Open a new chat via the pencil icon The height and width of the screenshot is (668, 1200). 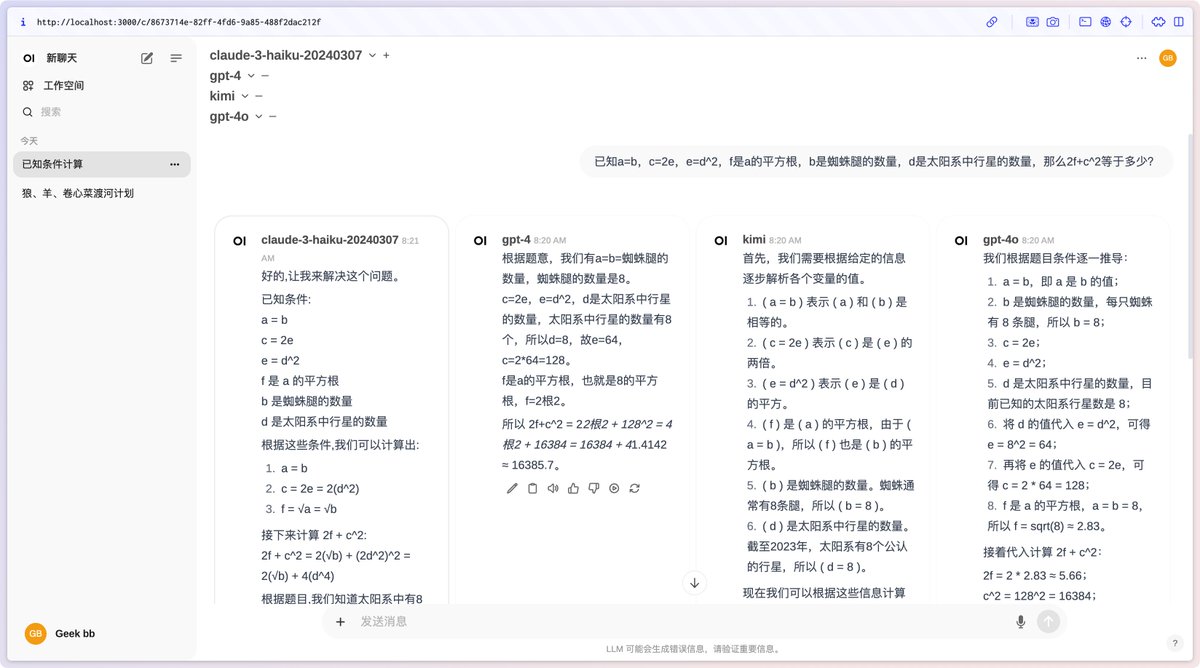tap(146, 58)
